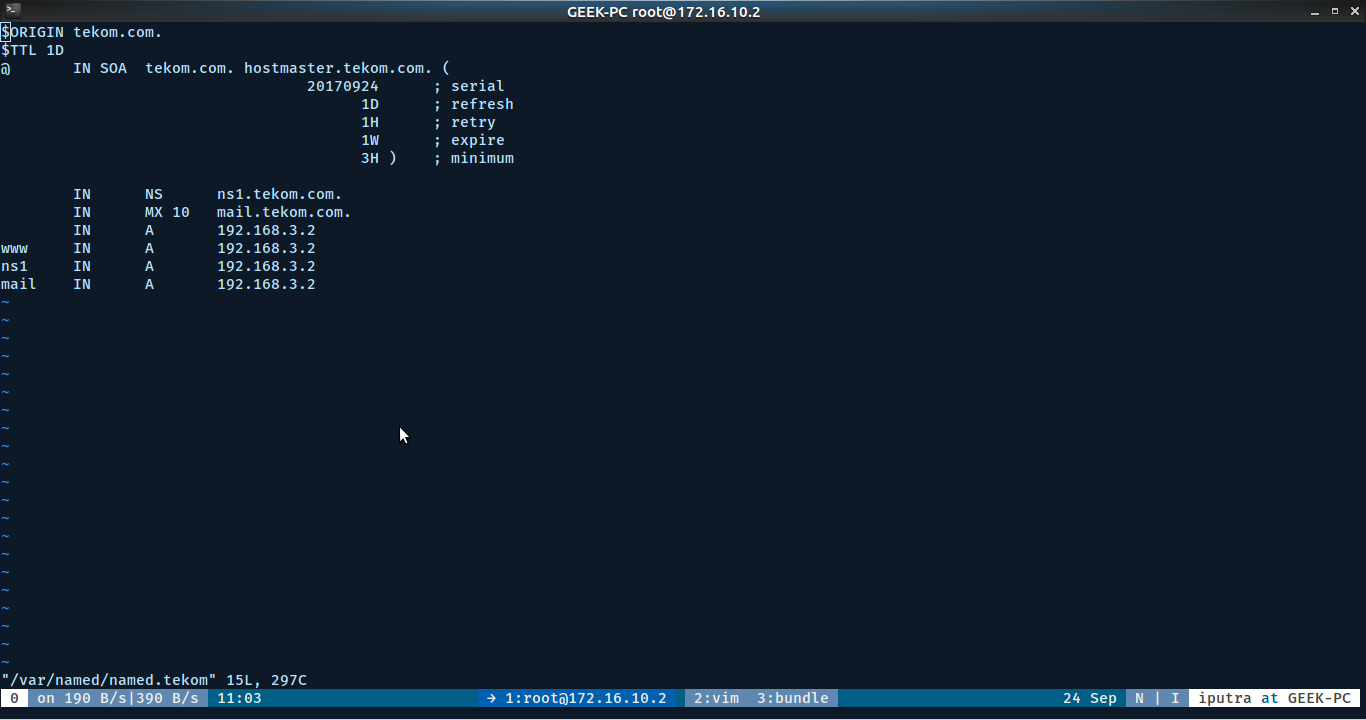Click 192.168.3.2 on the unnamed A record line

coord(266,230)
